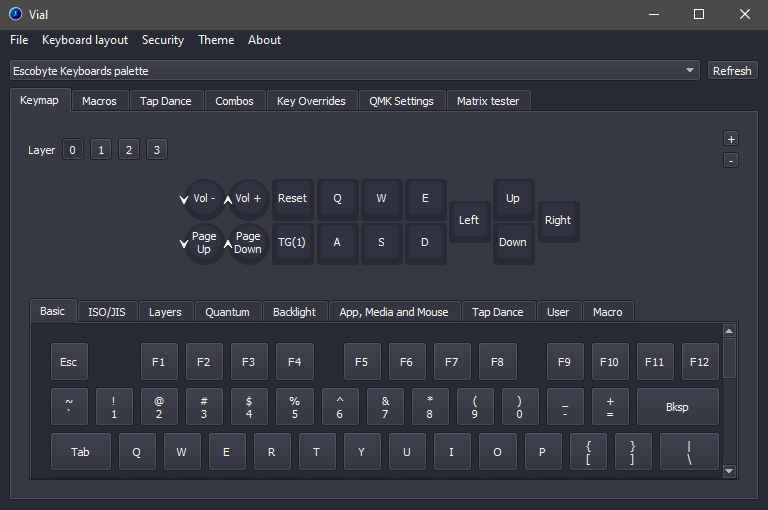
Task: Open the File menu
Action: pos(19,40)
